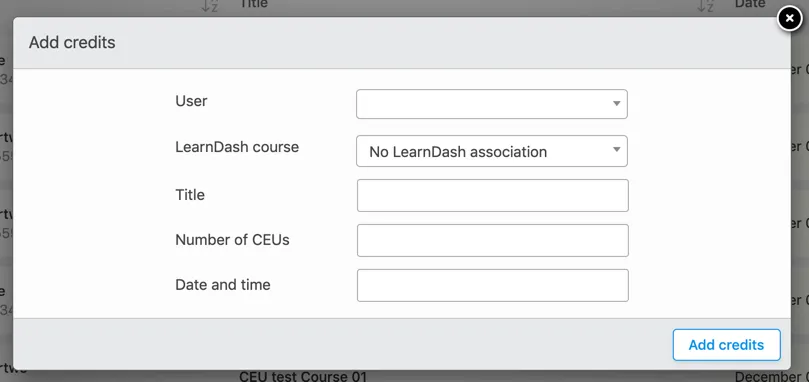Click the sort icon before the Title header
The image size is (809, 382).
tap(209, 5)
